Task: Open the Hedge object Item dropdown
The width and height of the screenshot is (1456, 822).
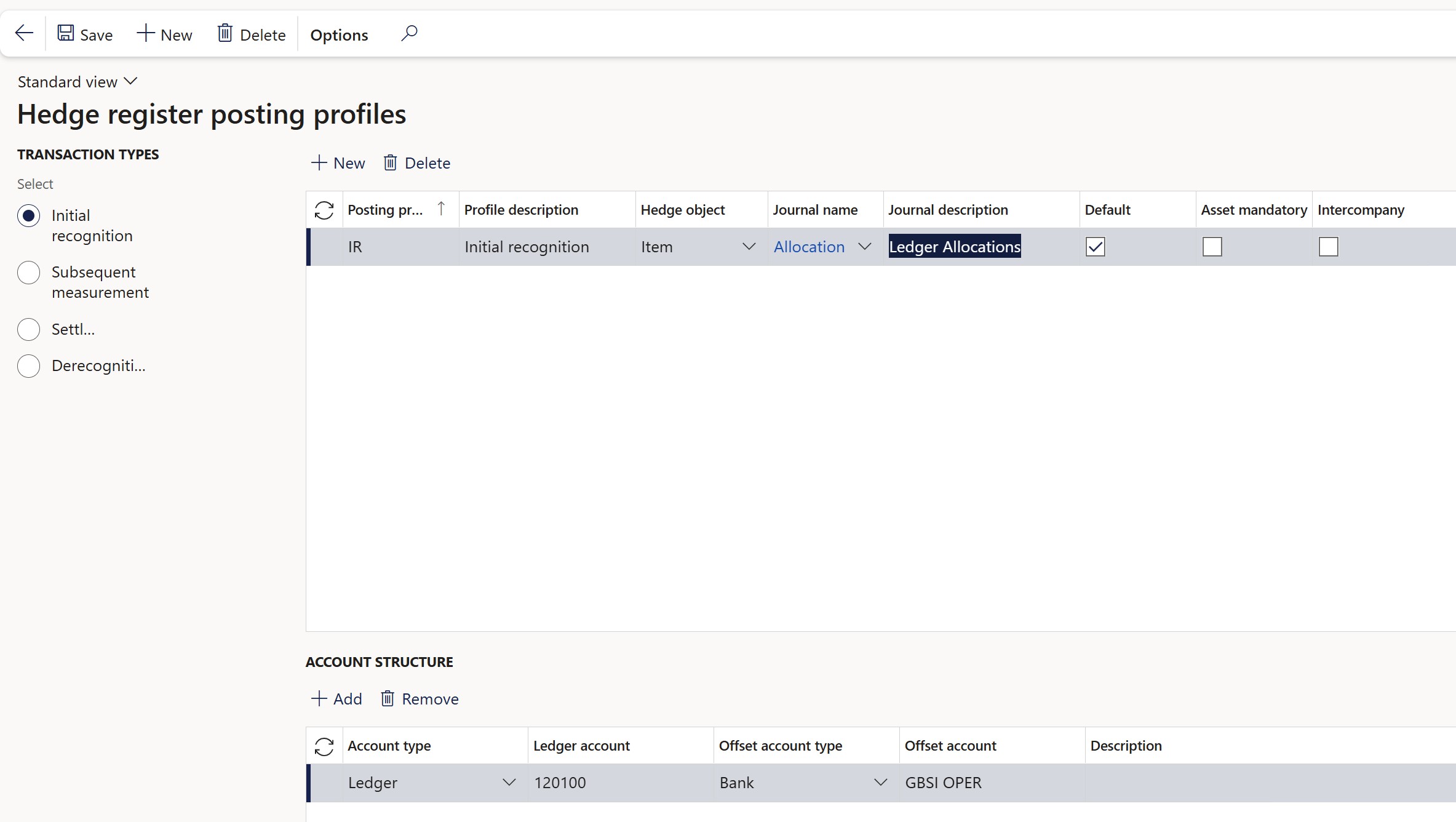Action: (749, 247)
